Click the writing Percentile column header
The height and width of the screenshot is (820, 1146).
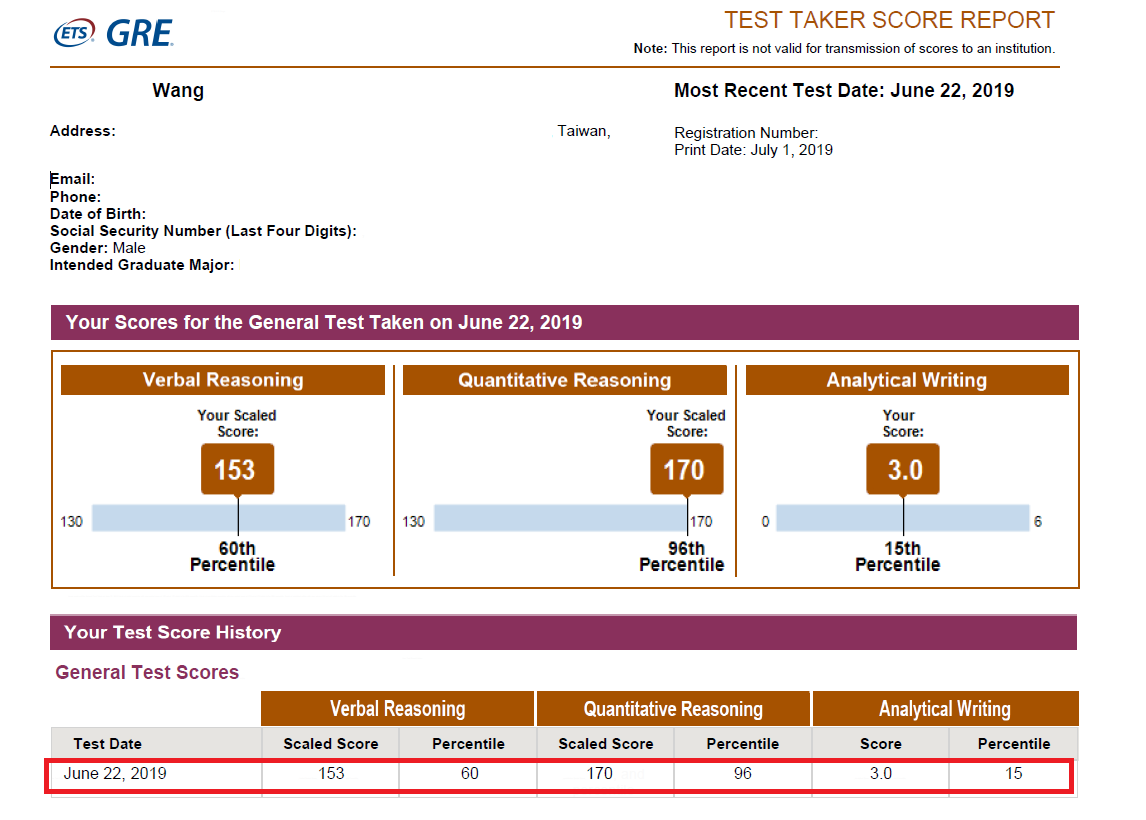pyautogui.click(x=1014, y=744)
